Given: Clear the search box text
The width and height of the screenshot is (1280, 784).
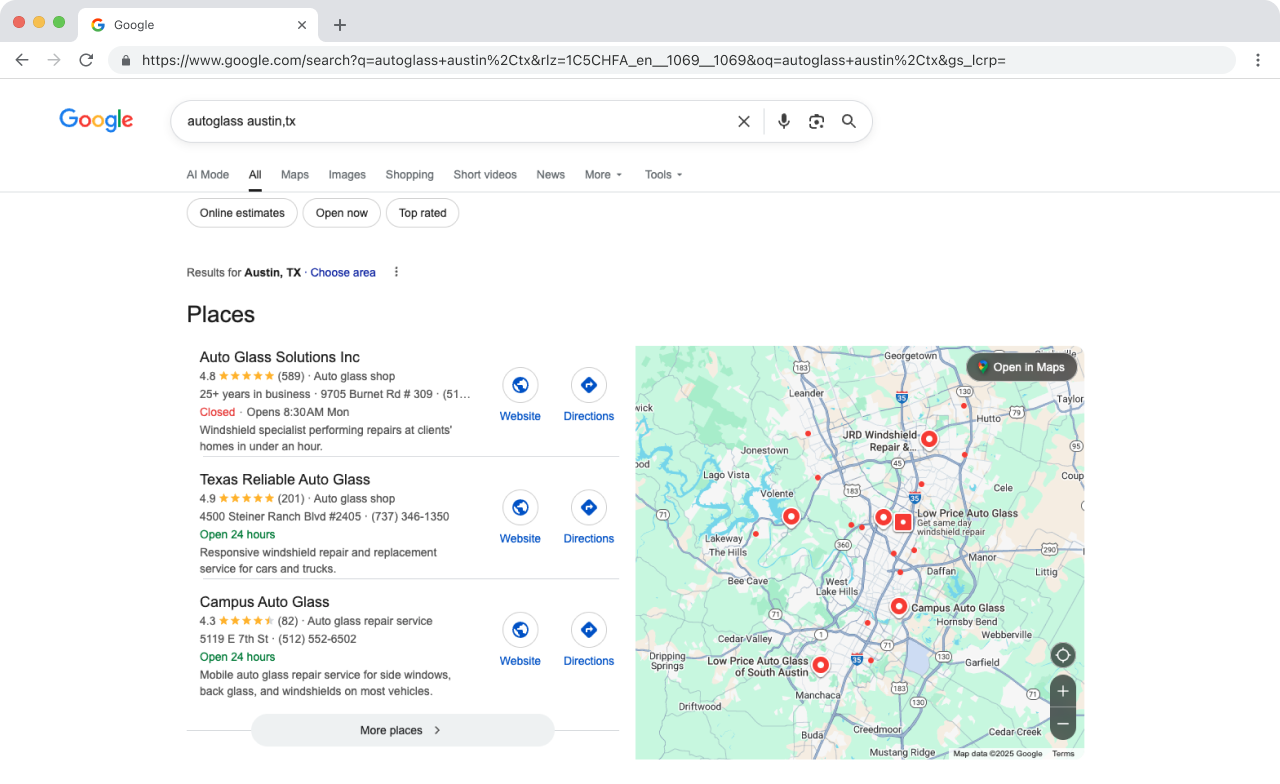Looking at the screenshot, I should pos(744,121).
